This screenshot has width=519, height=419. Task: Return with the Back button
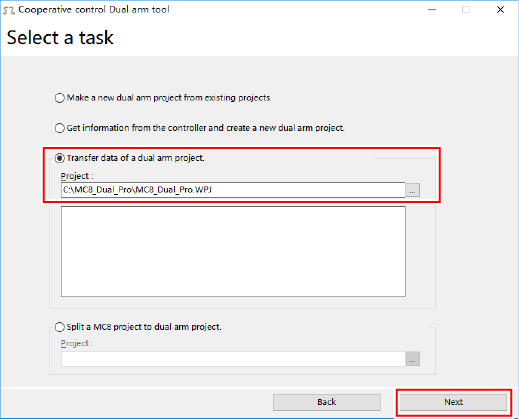(327, 402)
